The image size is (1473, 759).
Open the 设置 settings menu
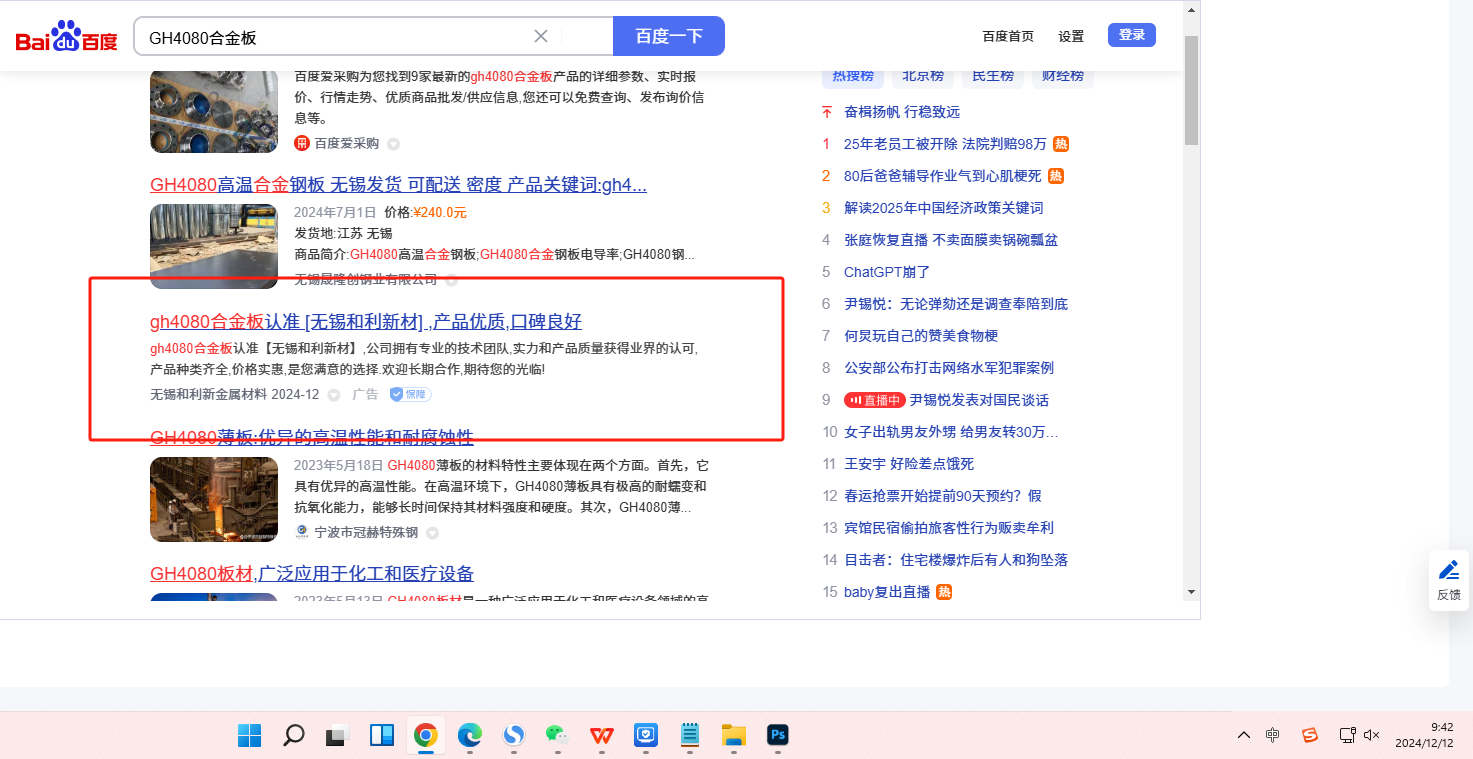click(x=1071, y=36)
